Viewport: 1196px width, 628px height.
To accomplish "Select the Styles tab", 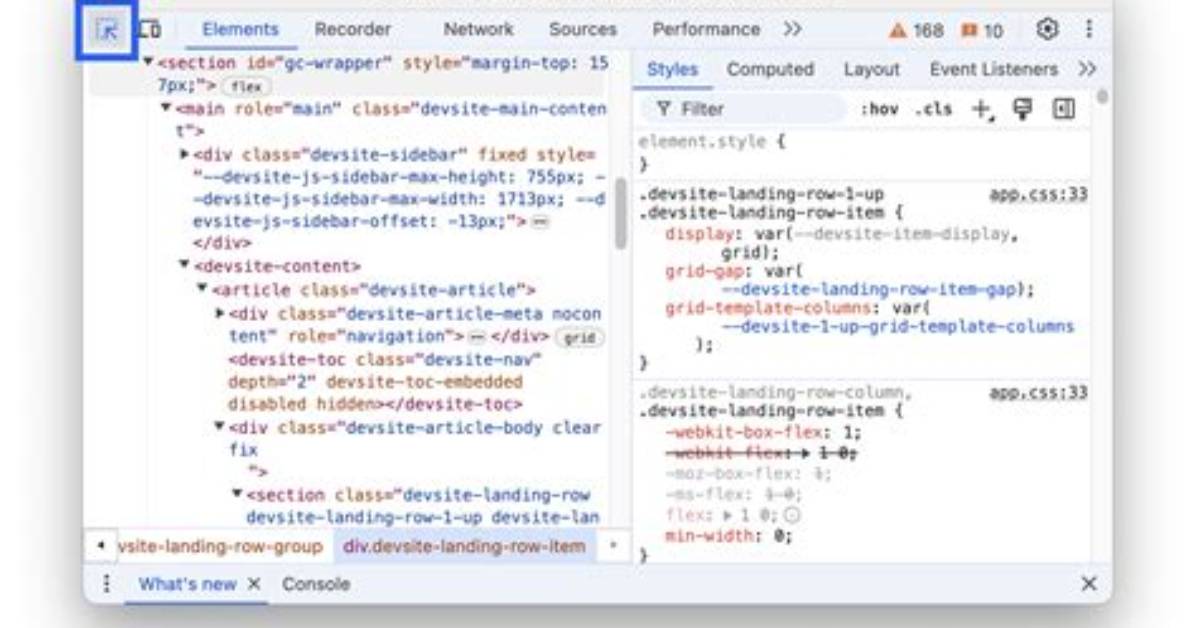I will (672, 69).
